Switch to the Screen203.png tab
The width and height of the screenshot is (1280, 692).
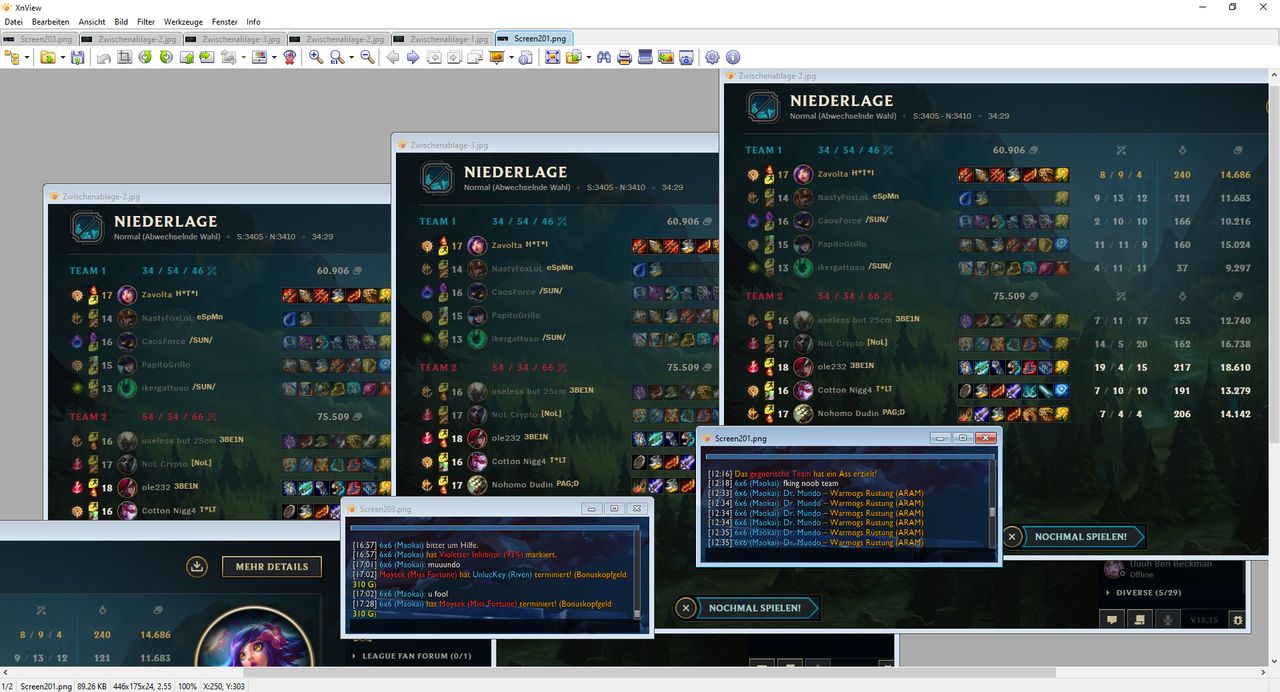pos(39,38)
